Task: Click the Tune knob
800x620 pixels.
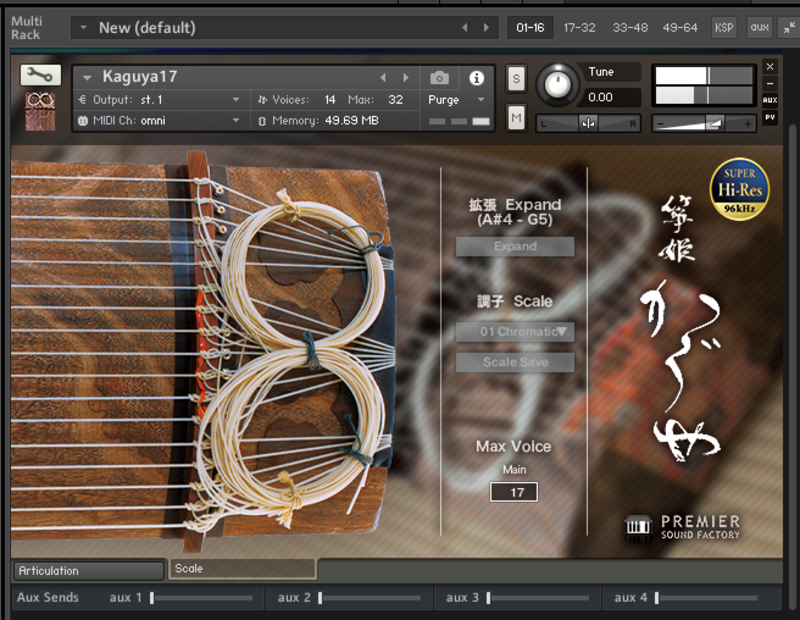Action: tap(558, 84)
